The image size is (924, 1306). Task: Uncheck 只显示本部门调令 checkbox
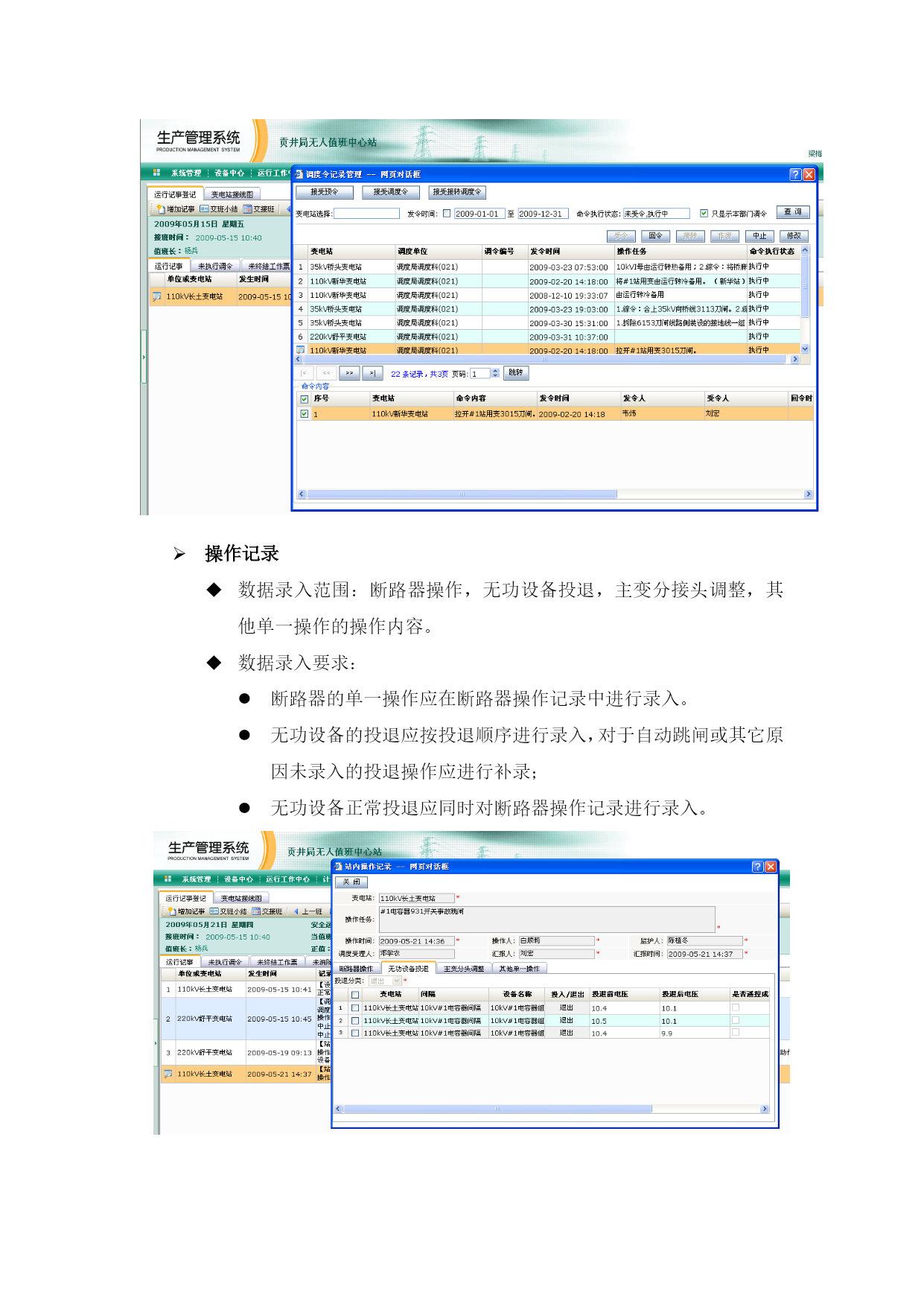[704, 213]
